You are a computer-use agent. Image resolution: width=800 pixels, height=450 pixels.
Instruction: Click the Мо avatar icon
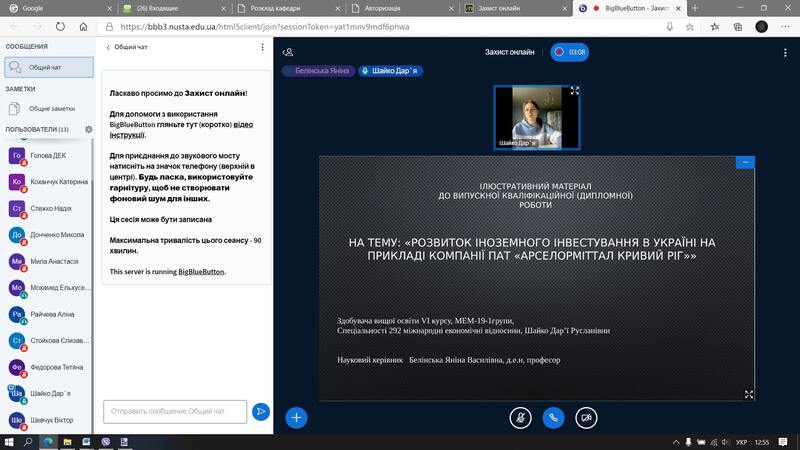[17, 288]
